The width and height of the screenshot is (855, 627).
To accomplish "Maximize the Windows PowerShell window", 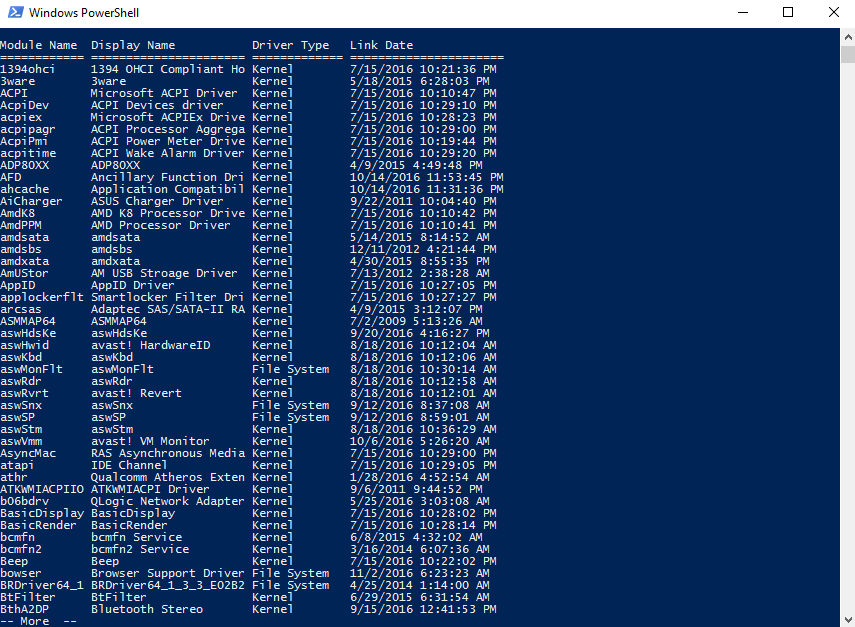I will [788, 13].
